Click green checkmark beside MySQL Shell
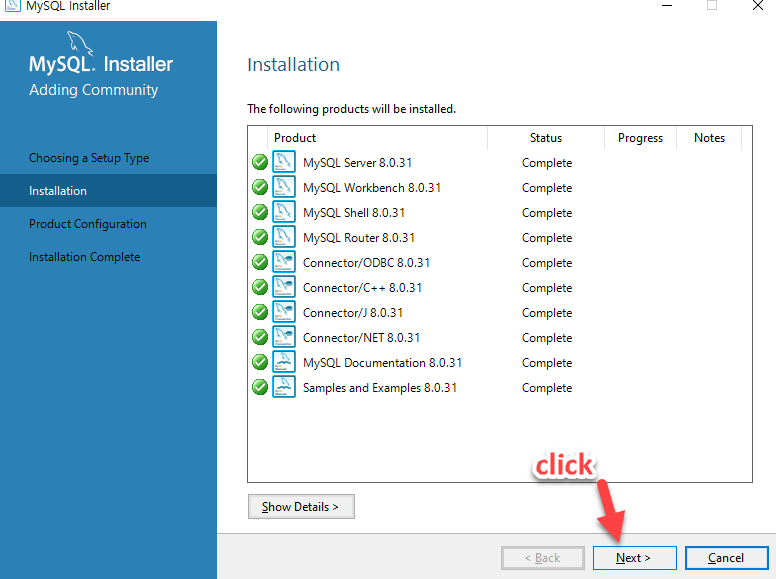The image size is (776, 579). point(260,212)
